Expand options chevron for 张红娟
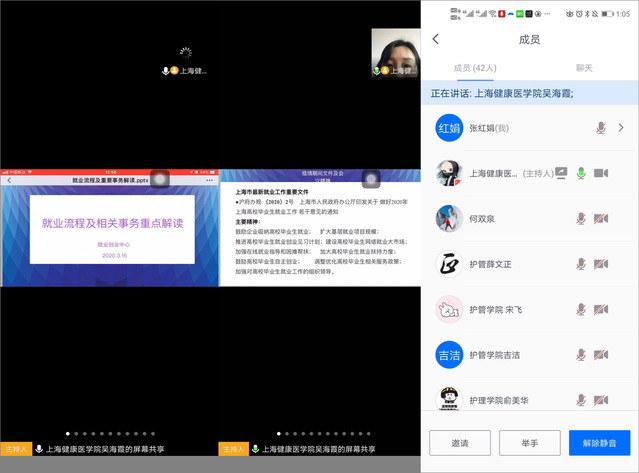This screenshot has height=473, width=639. [x=620, y=128]
